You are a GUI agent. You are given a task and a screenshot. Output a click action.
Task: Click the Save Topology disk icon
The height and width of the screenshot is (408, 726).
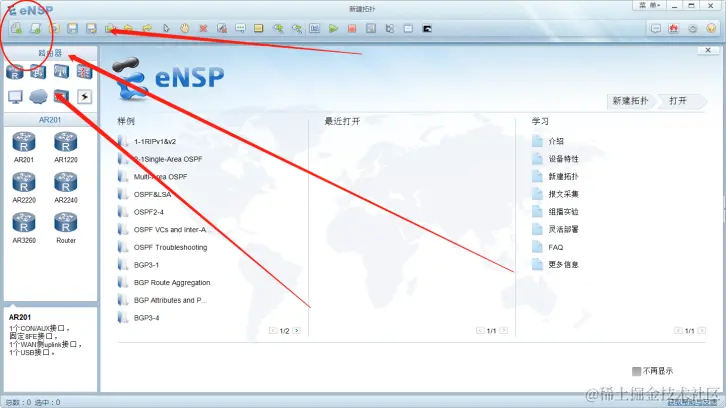coord(73,29)
